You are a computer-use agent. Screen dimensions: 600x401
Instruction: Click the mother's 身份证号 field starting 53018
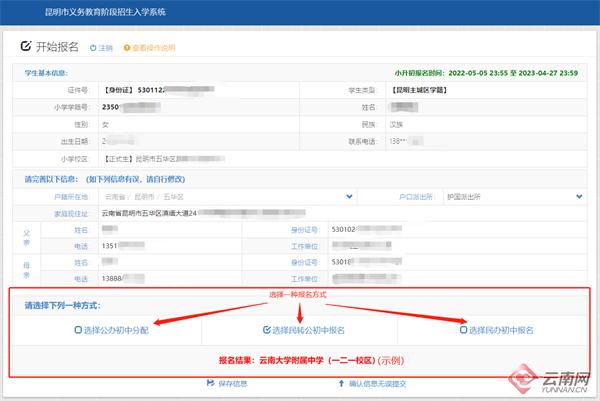pos(457,262)
